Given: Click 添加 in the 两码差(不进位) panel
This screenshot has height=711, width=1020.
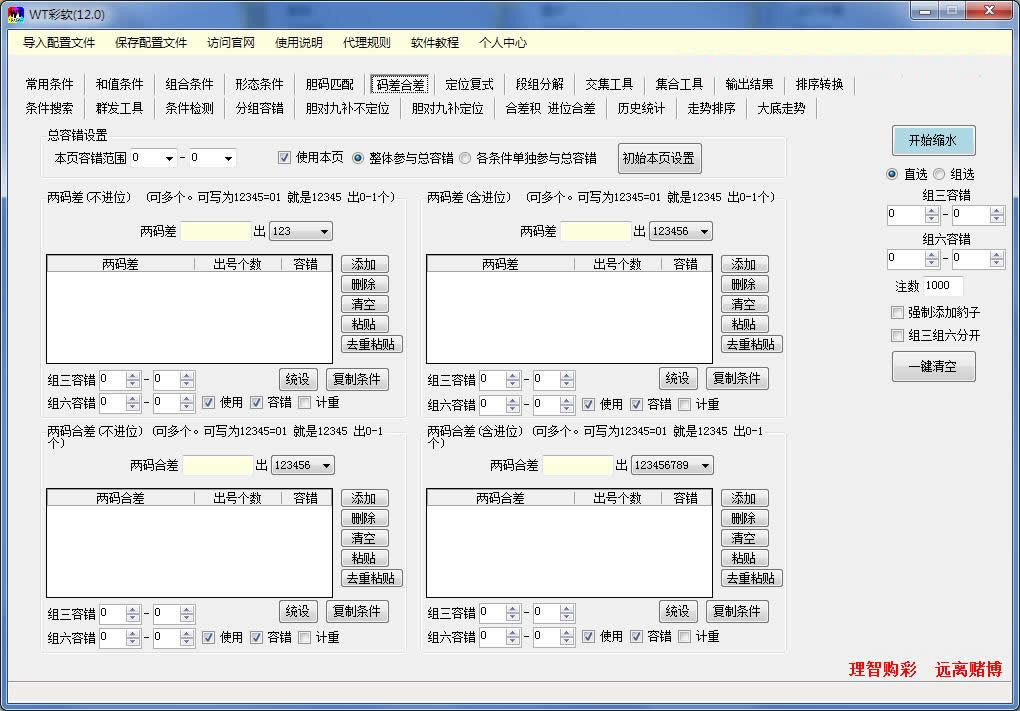Looking at the screenshot, I should tap(364, 264).
